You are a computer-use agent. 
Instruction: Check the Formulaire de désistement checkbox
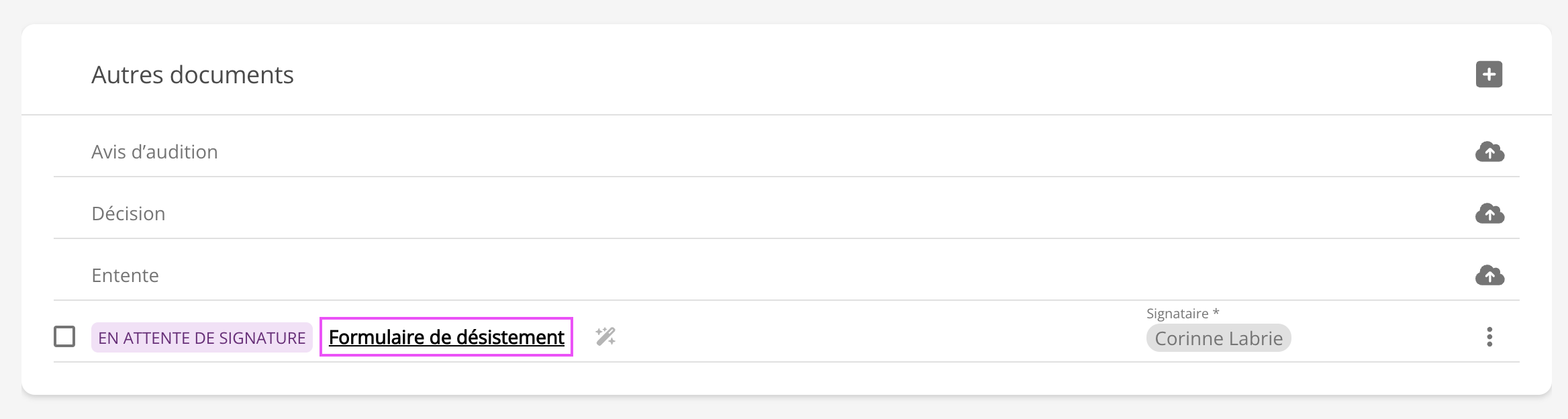point(64,336)
